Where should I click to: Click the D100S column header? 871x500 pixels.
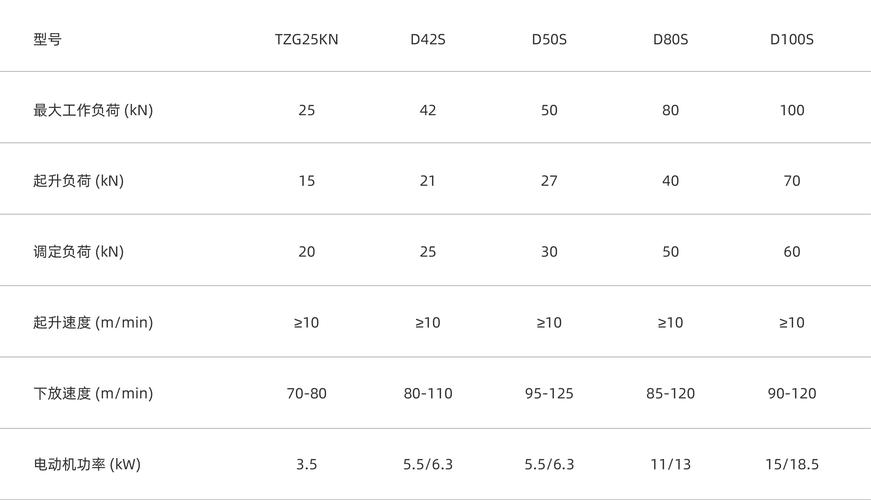coord(791,40)
